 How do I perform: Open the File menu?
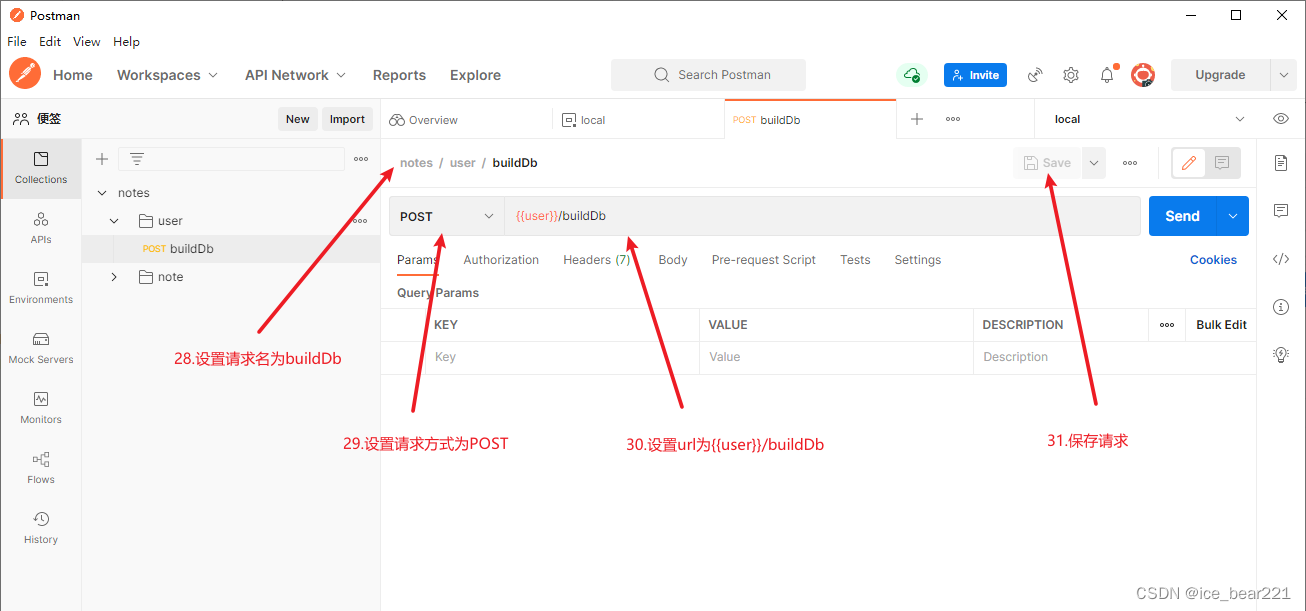click(x=17, y=42)
